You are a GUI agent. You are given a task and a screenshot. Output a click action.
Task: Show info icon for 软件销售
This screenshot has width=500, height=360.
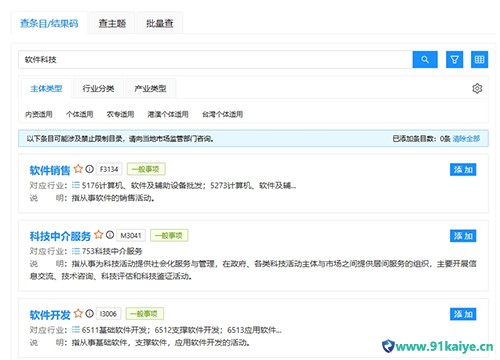point(89,169)
